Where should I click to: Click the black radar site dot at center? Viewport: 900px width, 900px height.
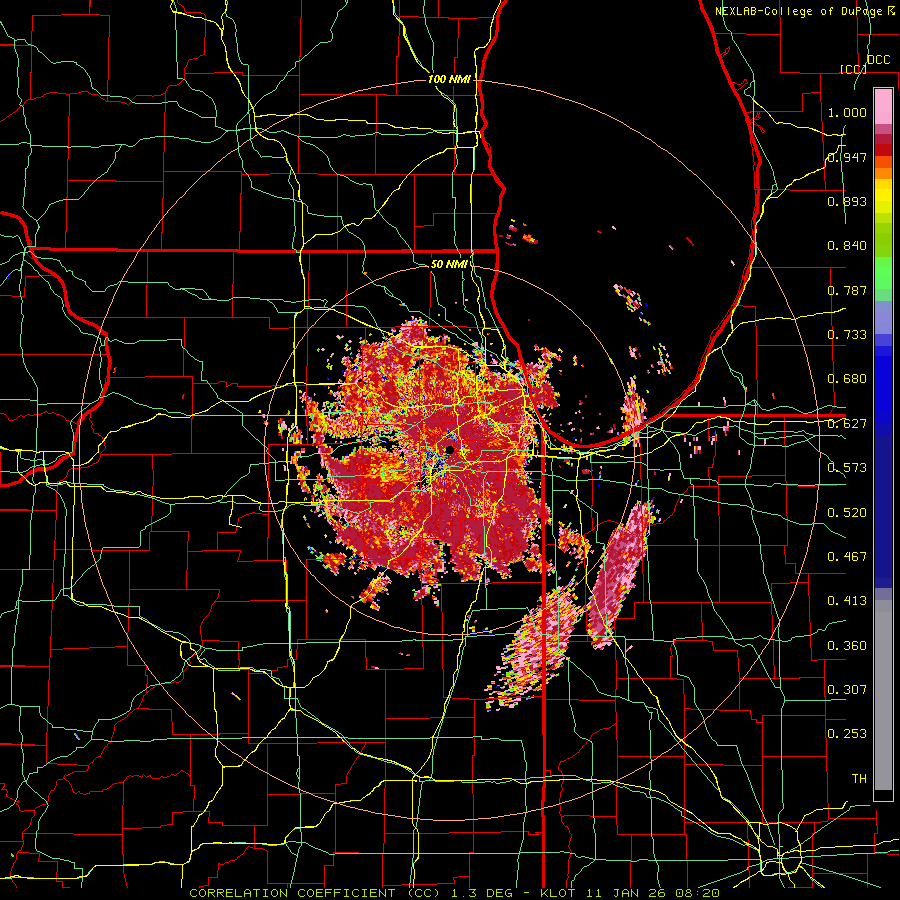(x=450, y=449)
